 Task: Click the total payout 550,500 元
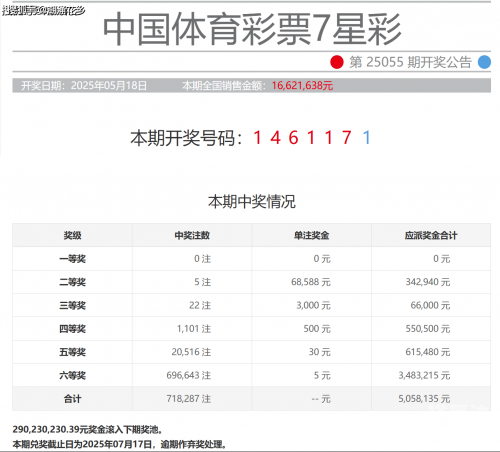pos(428,329)
